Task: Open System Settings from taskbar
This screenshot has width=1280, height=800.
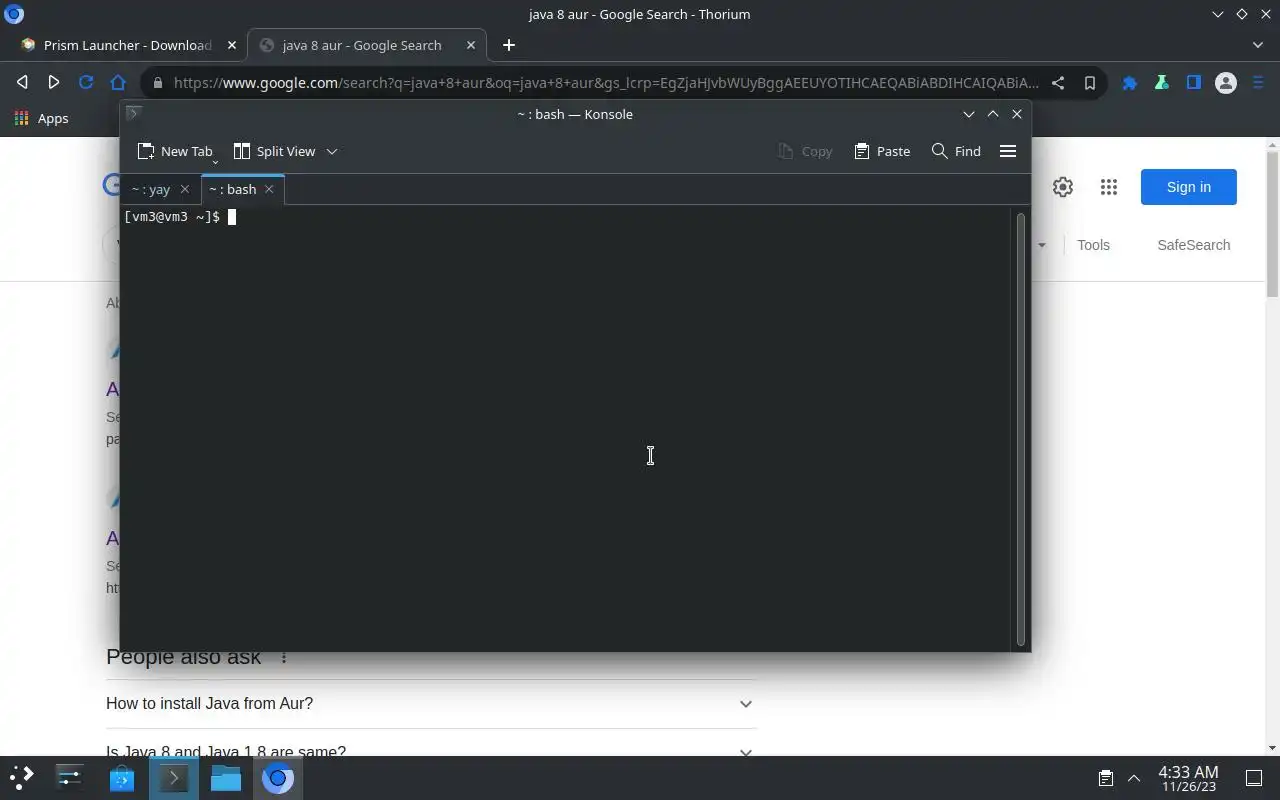Action: [x=70, y=777]
